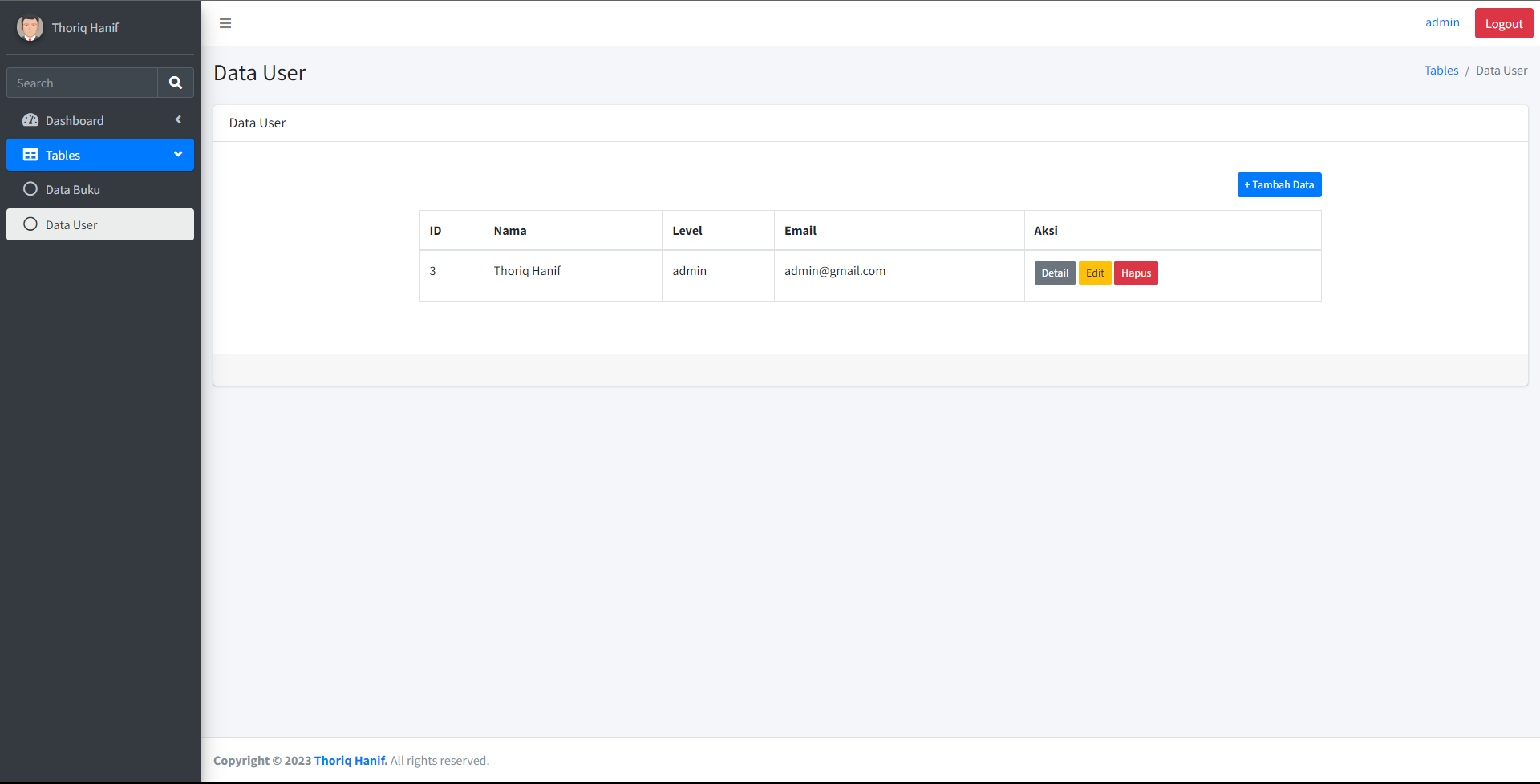
Task: Collapse the Tables menu chevron
Action: pyautogui.click(x=178, y=154)
